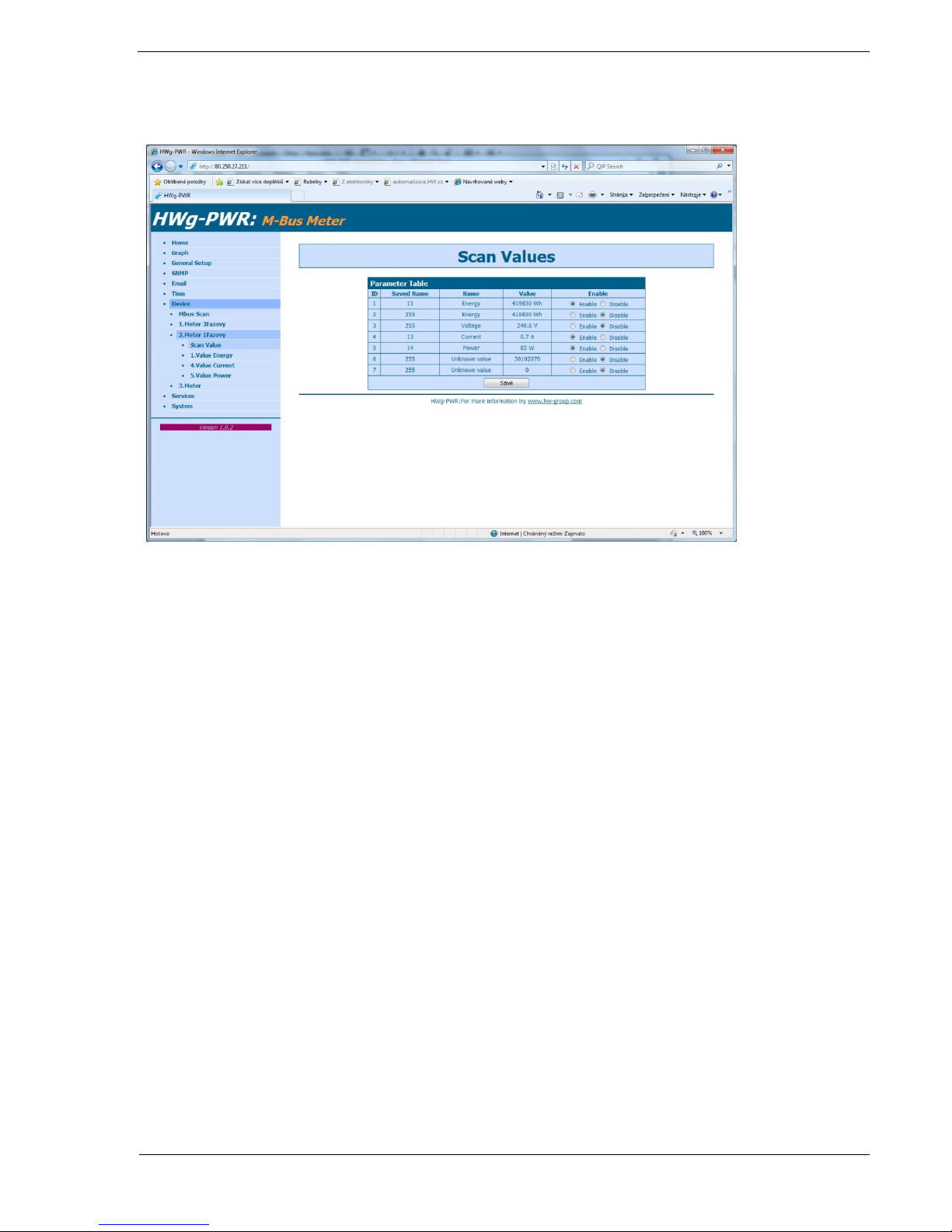Open the Zabezpečení menu

click(657, 195)
